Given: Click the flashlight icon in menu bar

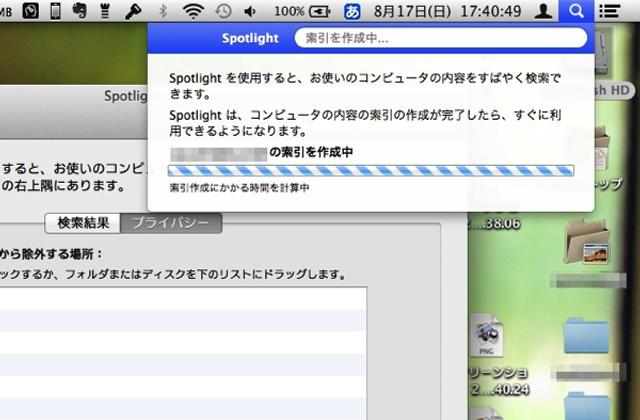Looking at the screenshot, I should tap(132, 12).
